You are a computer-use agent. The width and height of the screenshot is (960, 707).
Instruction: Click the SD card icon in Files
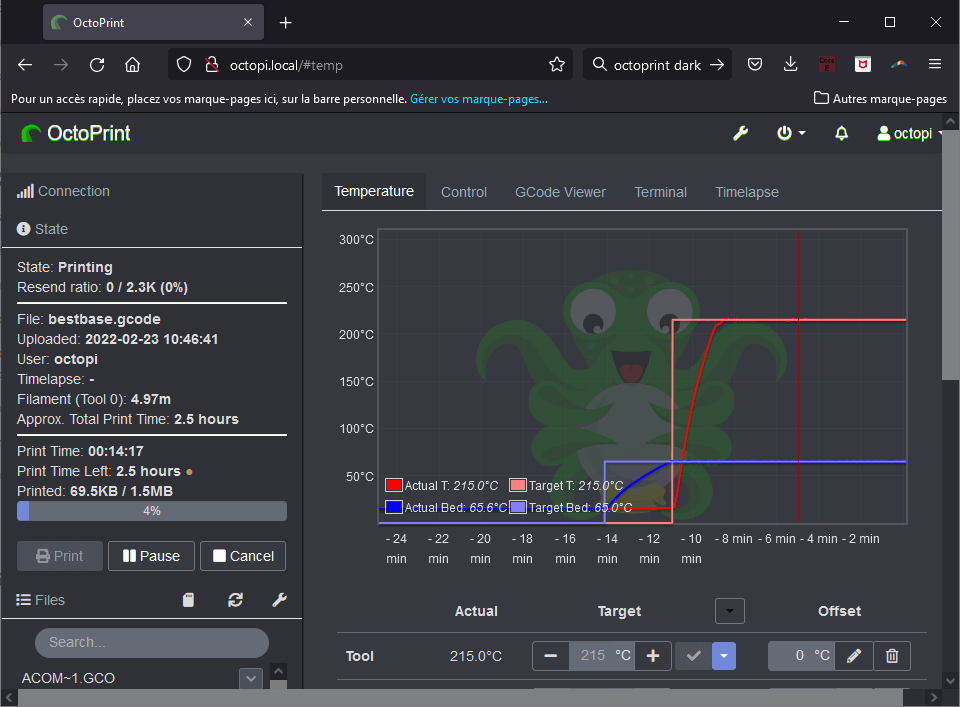pyautogui.click(x=189, y=600)
